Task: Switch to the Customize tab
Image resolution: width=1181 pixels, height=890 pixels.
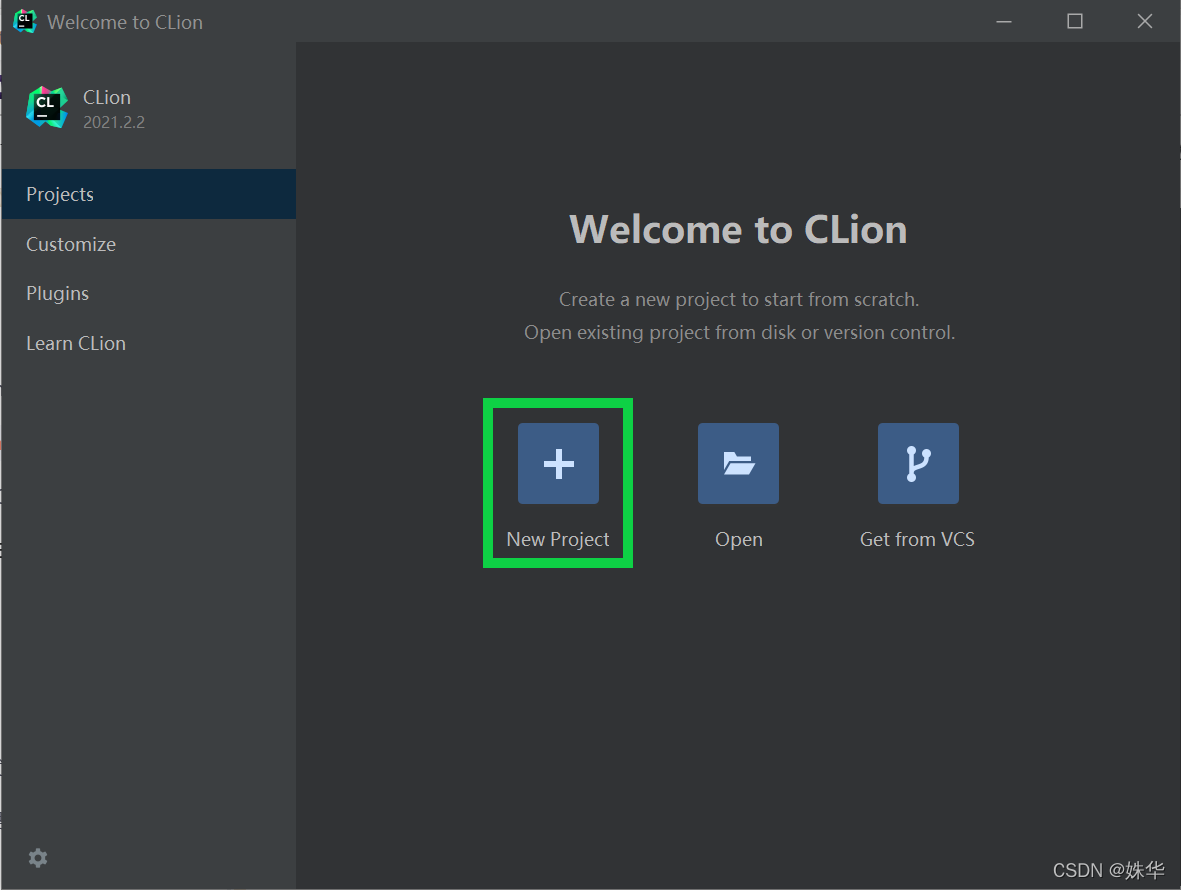Action: (149, 244)
